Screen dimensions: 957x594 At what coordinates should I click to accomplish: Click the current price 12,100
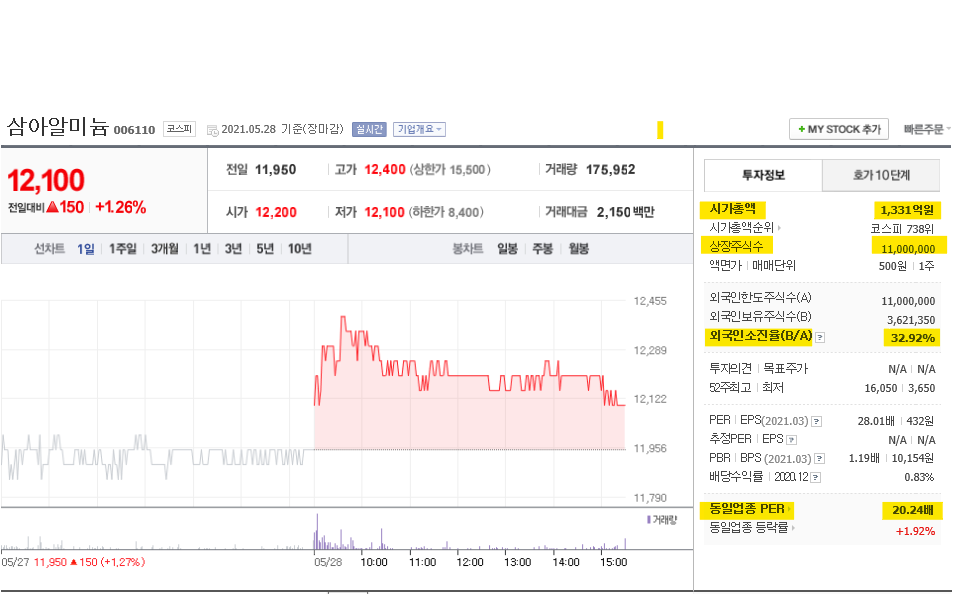(x=46, y=181)
